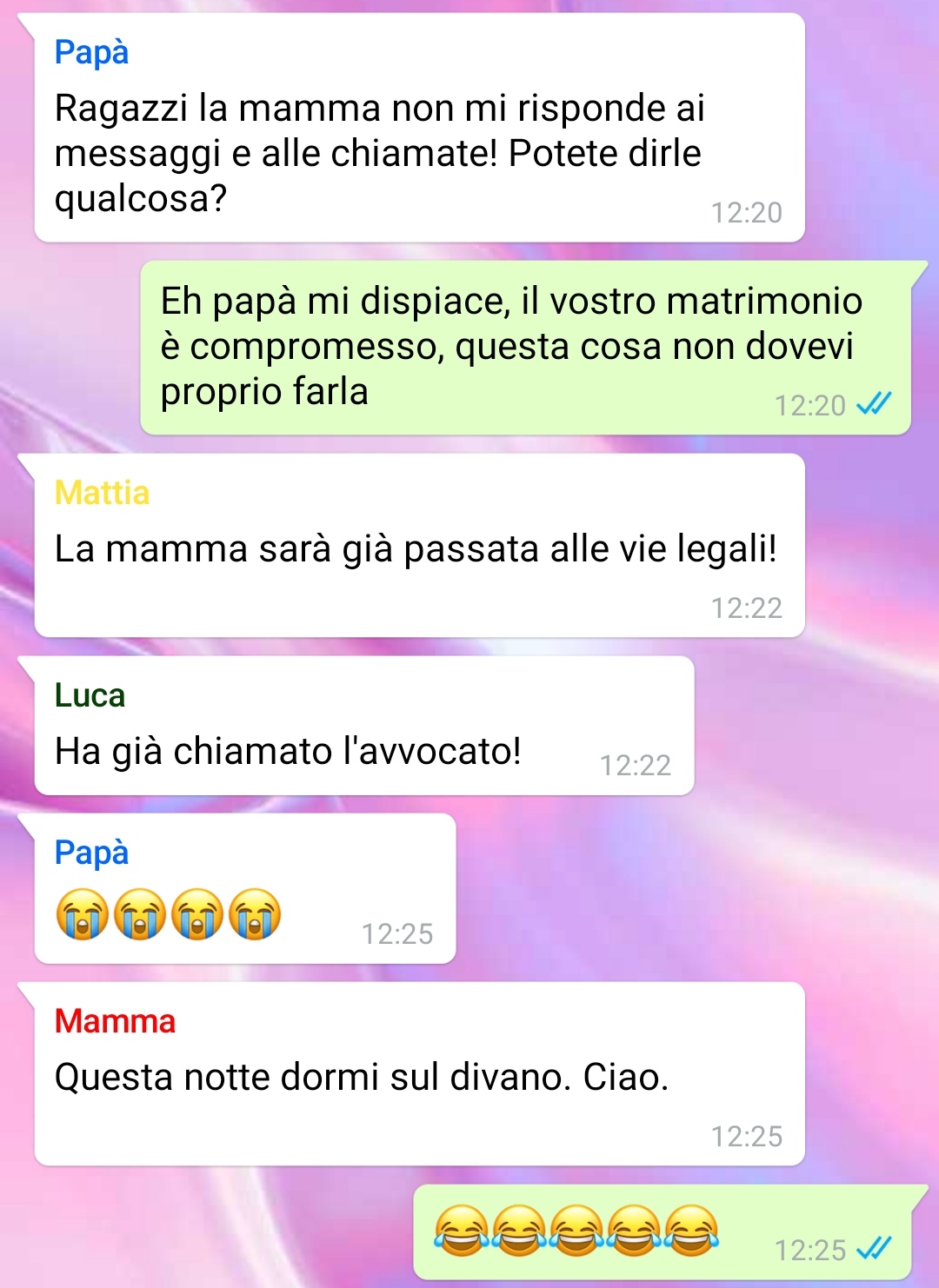Open Mamma's contact from red sender name

(115, 1021)
